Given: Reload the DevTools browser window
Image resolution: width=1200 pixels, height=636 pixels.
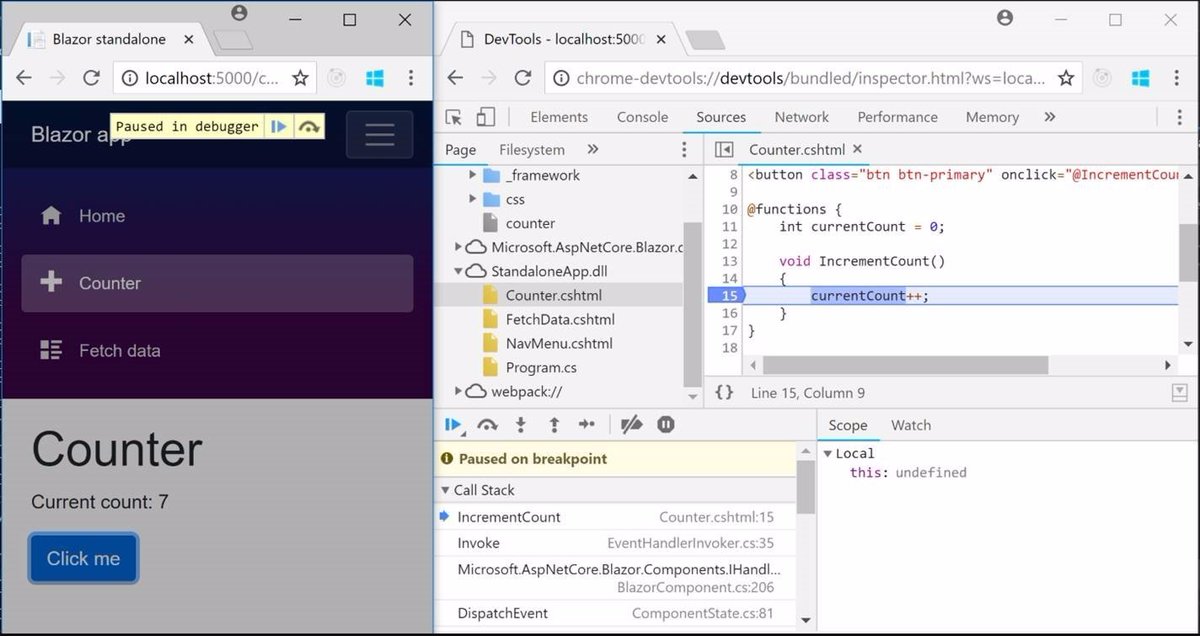Looking at the screenshot, I should click(x=522, y=78).
